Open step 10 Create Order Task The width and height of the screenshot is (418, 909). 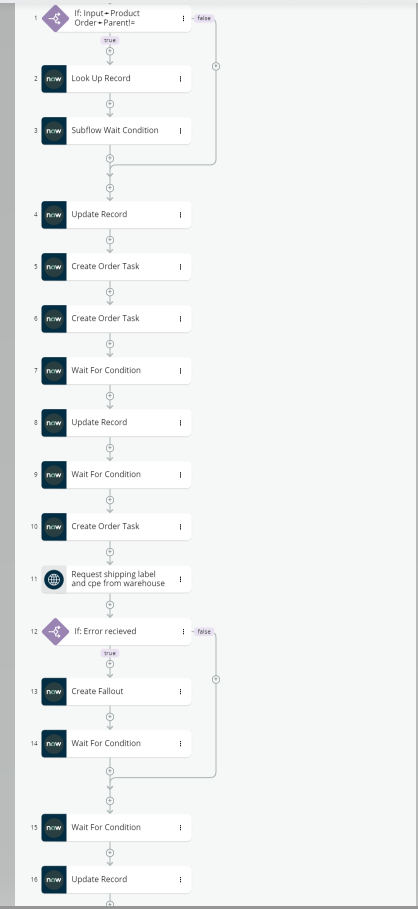[x=116, y=527]
